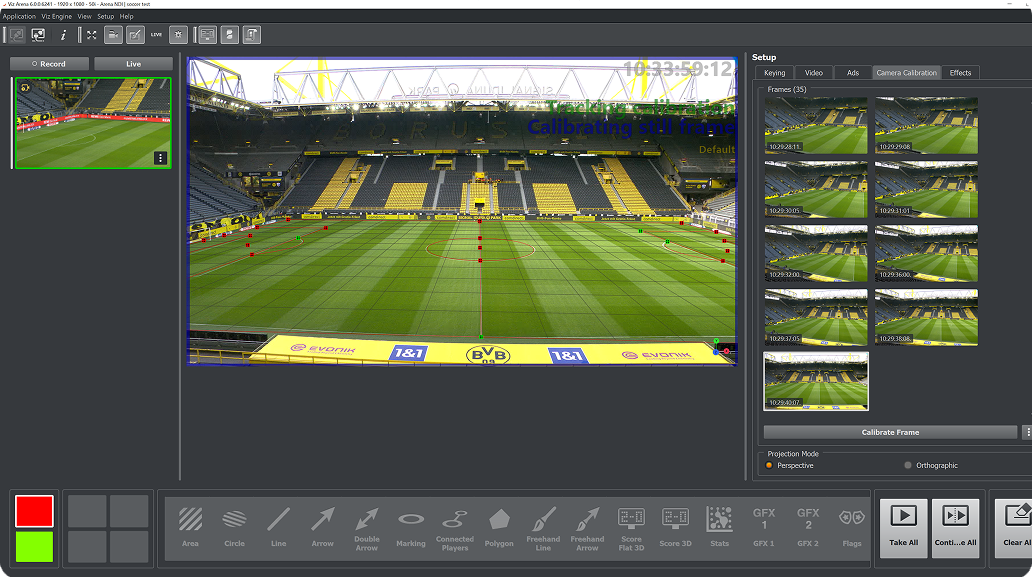Open the Viz Engine menu
Viewport: 1032px width, 577px height.
57,16
